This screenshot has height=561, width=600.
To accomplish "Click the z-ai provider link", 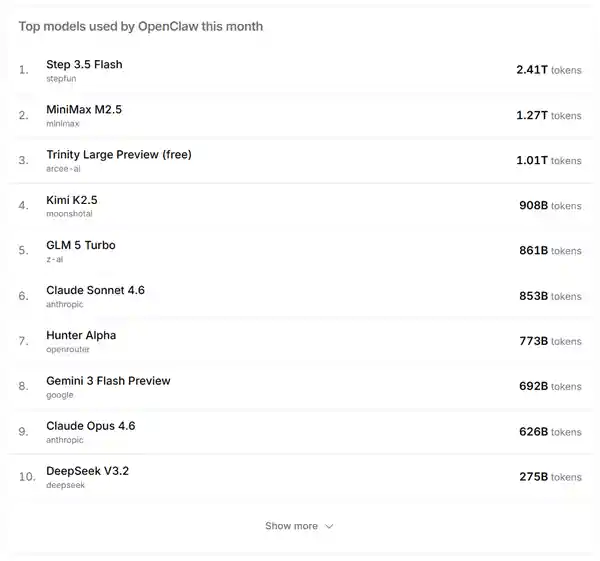I will [55, 259].
